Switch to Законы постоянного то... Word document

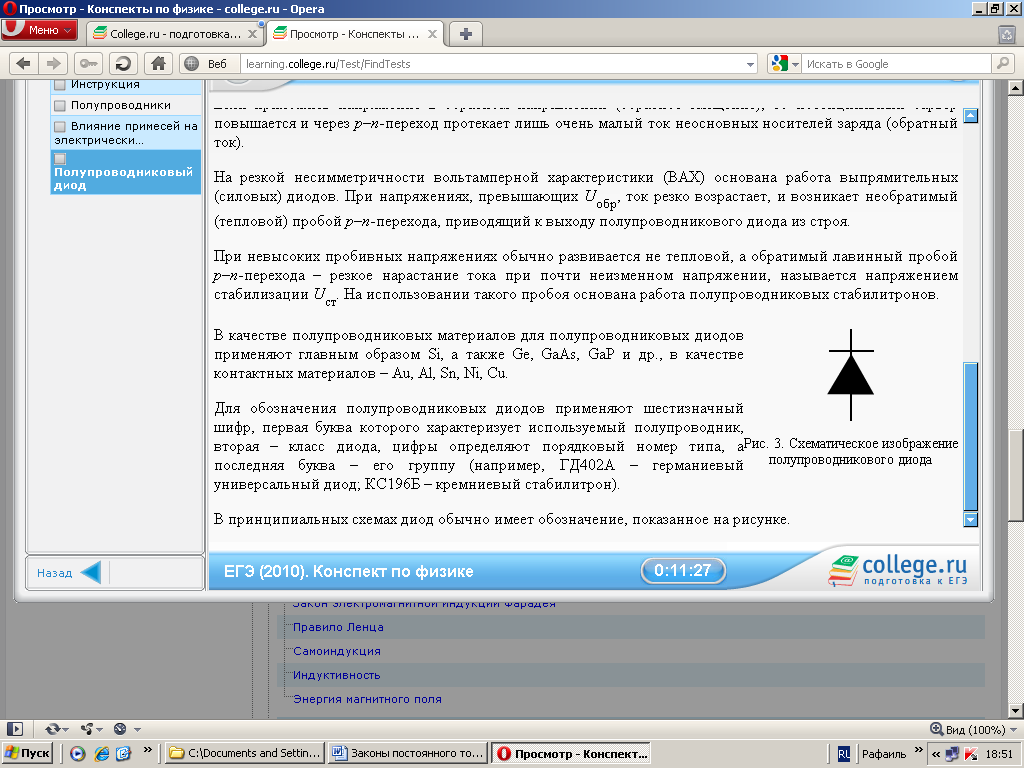click(x=408, y=753)
